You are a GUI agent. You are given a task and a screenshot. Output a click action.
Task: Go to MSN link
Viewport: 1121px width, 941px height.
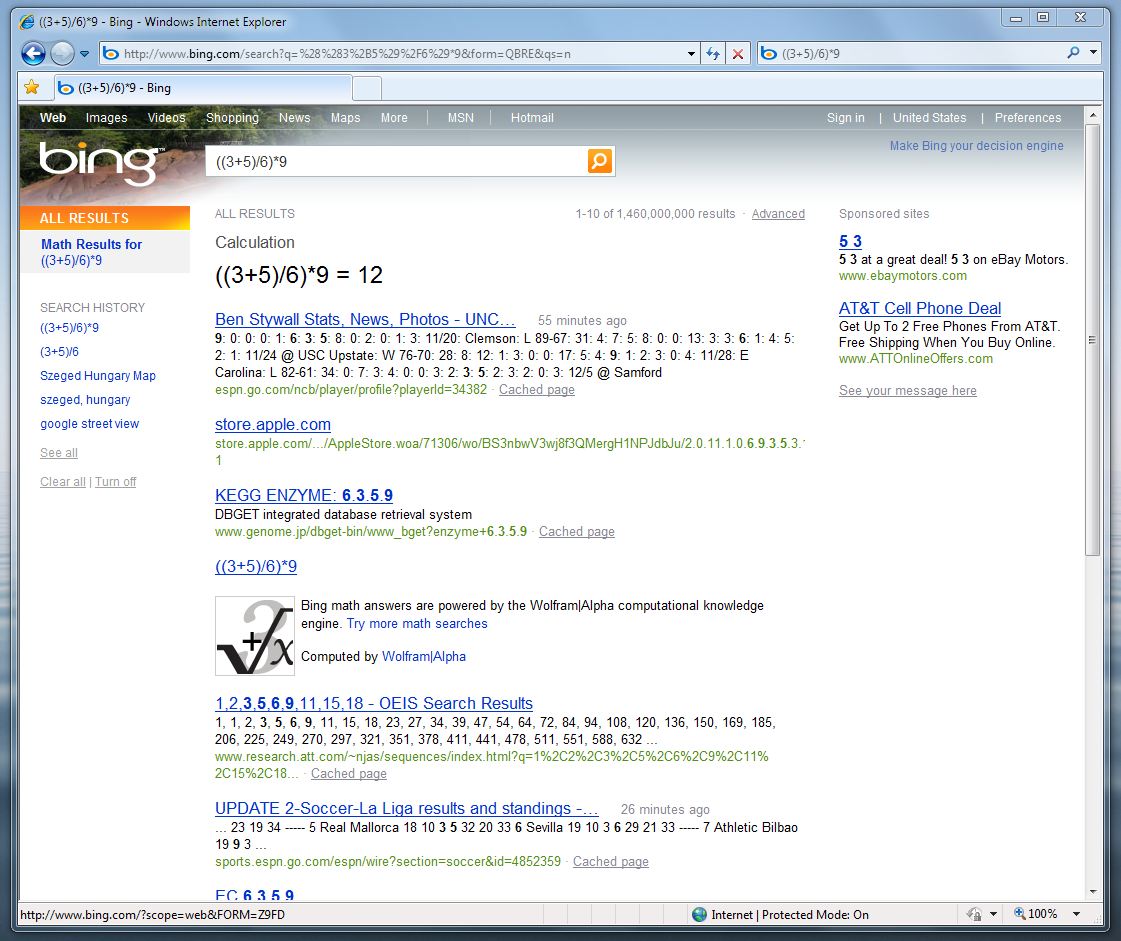coord(460,118)
